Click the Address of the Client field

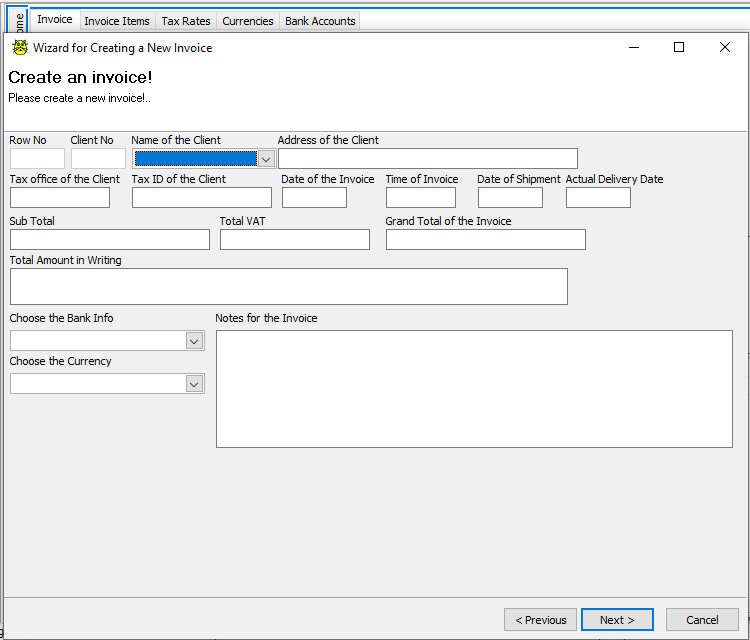[428, 158]
